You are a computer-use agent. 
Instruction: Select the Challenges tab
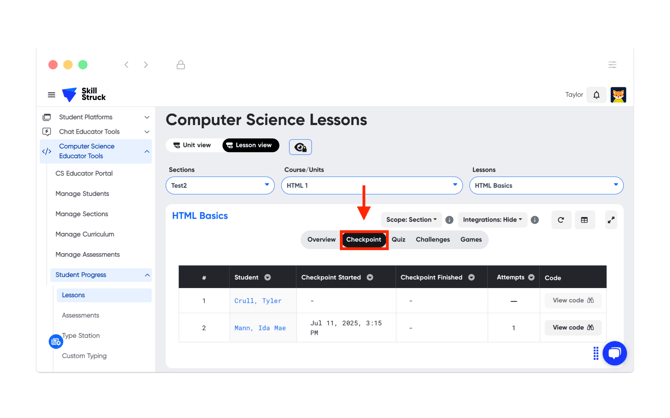click(433, 240)
